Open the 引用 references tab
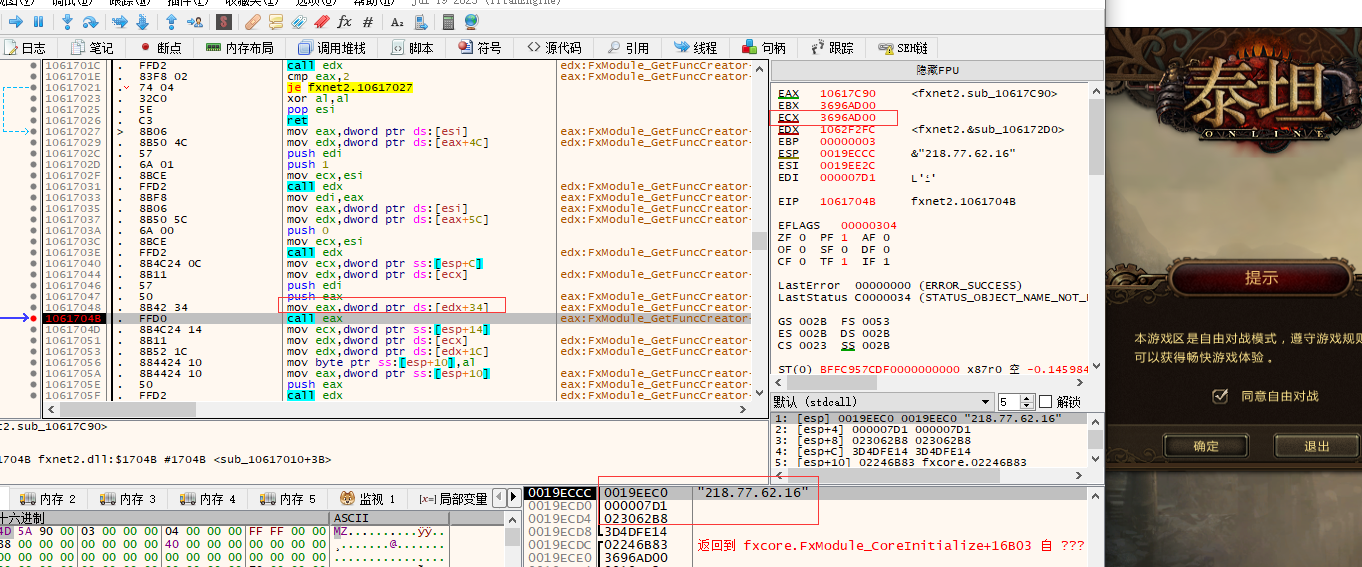Screen dimensions: 1362x567 tap(627, 48)
